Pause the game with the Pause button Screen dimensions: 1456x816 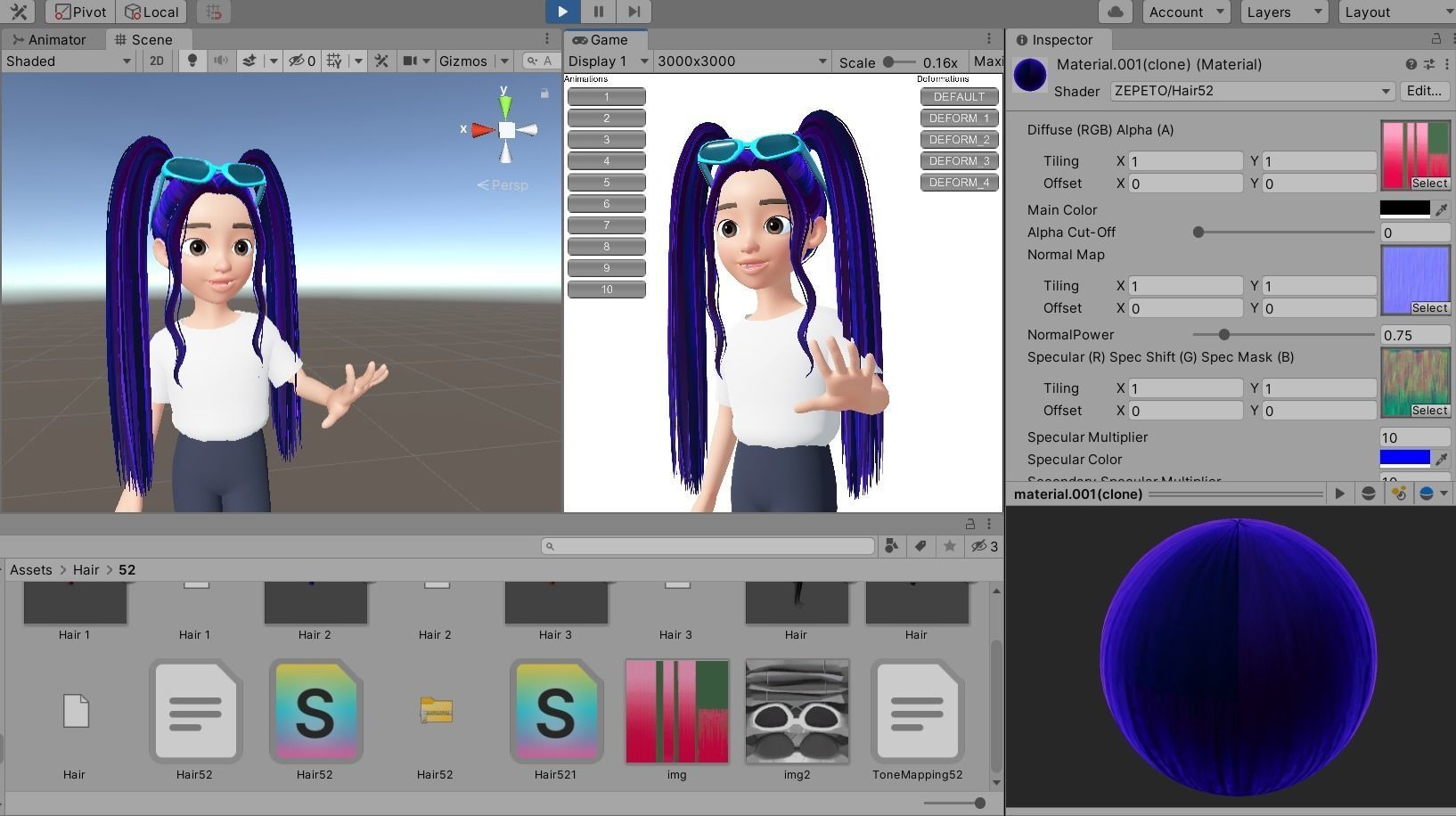[x=598, y=12]
